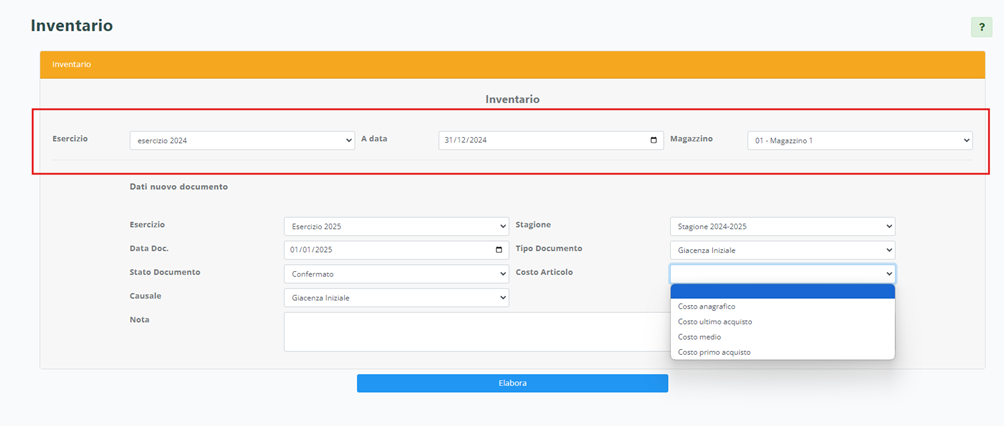The image size is (1004, 426).
Task: Collapse the Costo Articolo dropdown
Action: [x=782, y=273]
